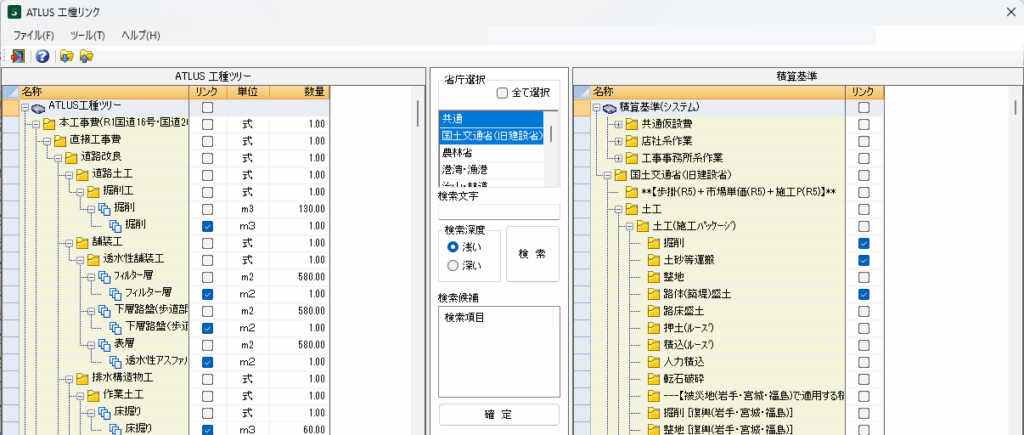Expand the 店社系作業 folder node
The height and width of the screenshot is (435, 1024).
618,141
